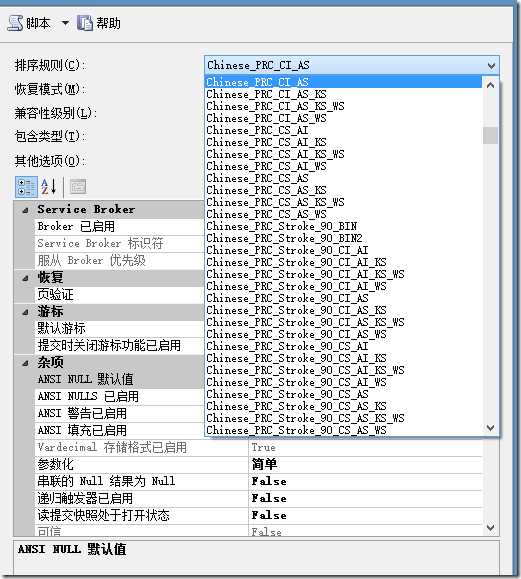Select Chinese_PRC_Stroke_90_CS_AI_WS collation
This screenshot has height=579, width=521.
coord(343,382)
